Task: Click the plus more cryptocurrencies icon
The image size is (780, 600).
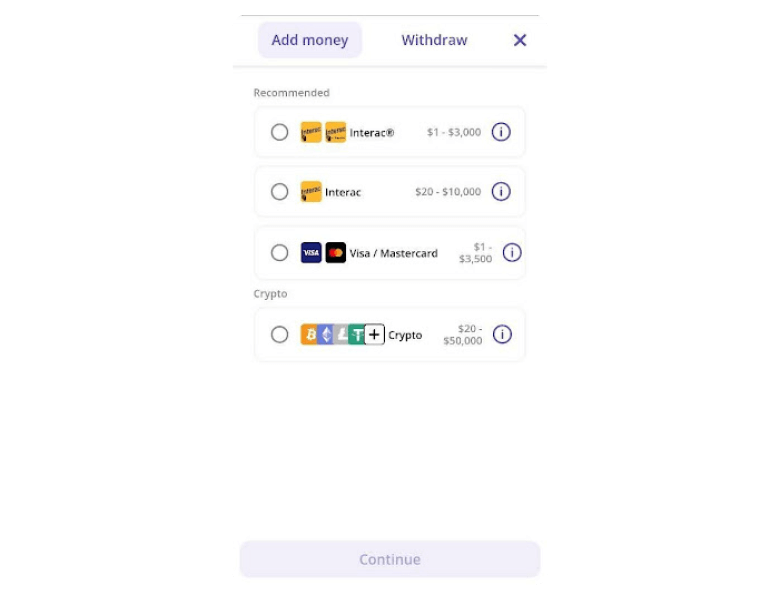Action: pyautogui.click(x=375, y=334)
